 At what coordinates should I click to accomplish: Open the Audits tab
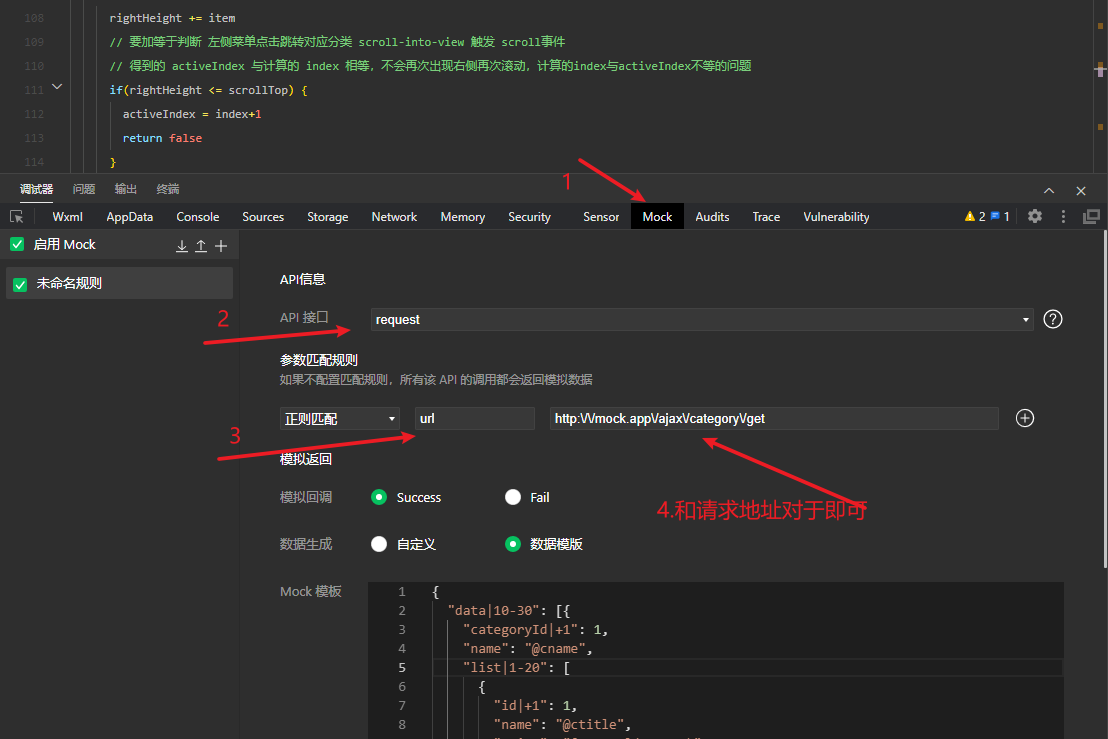point(712,217)
